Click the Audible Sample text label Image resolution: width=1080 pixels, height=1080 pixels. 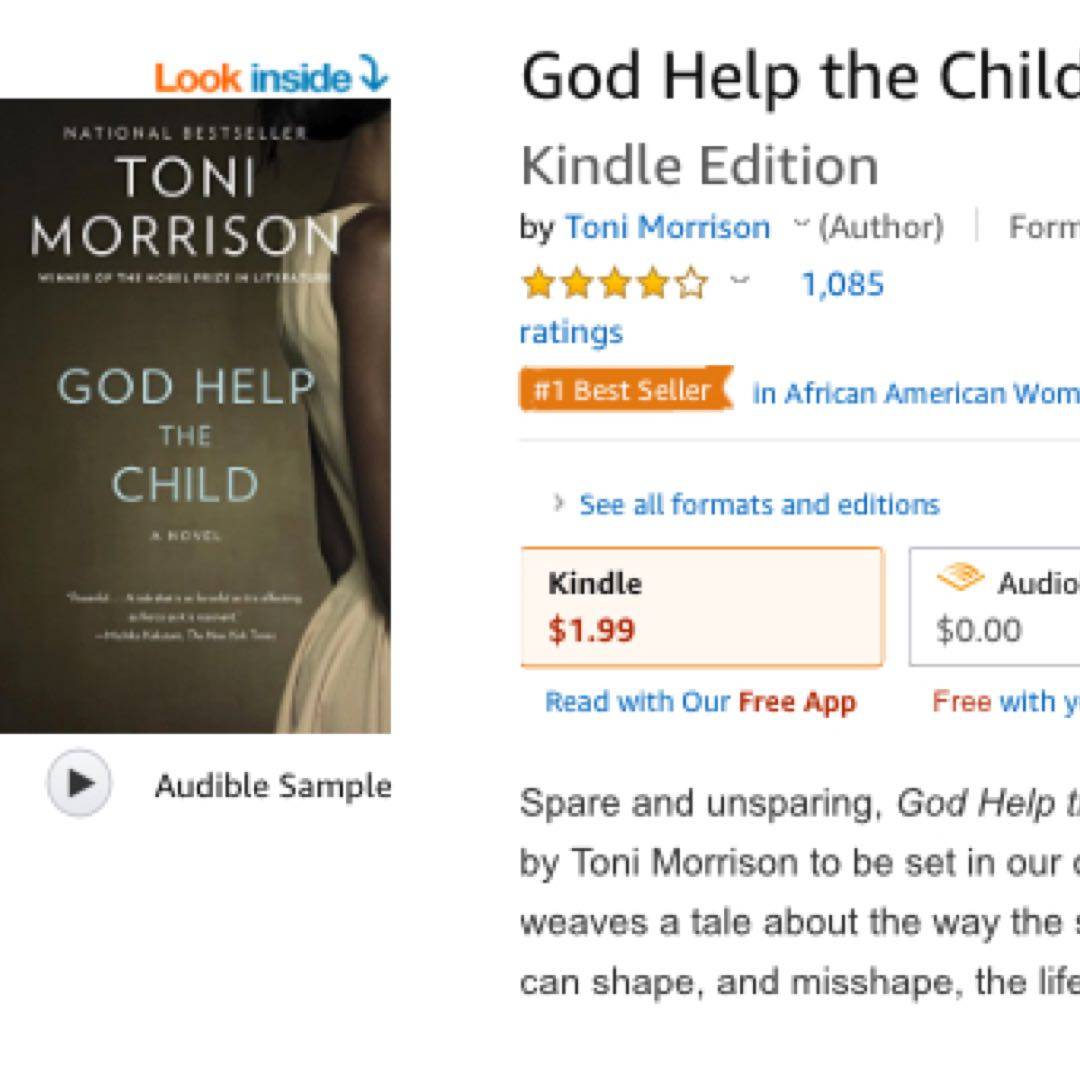pos(272,786)
